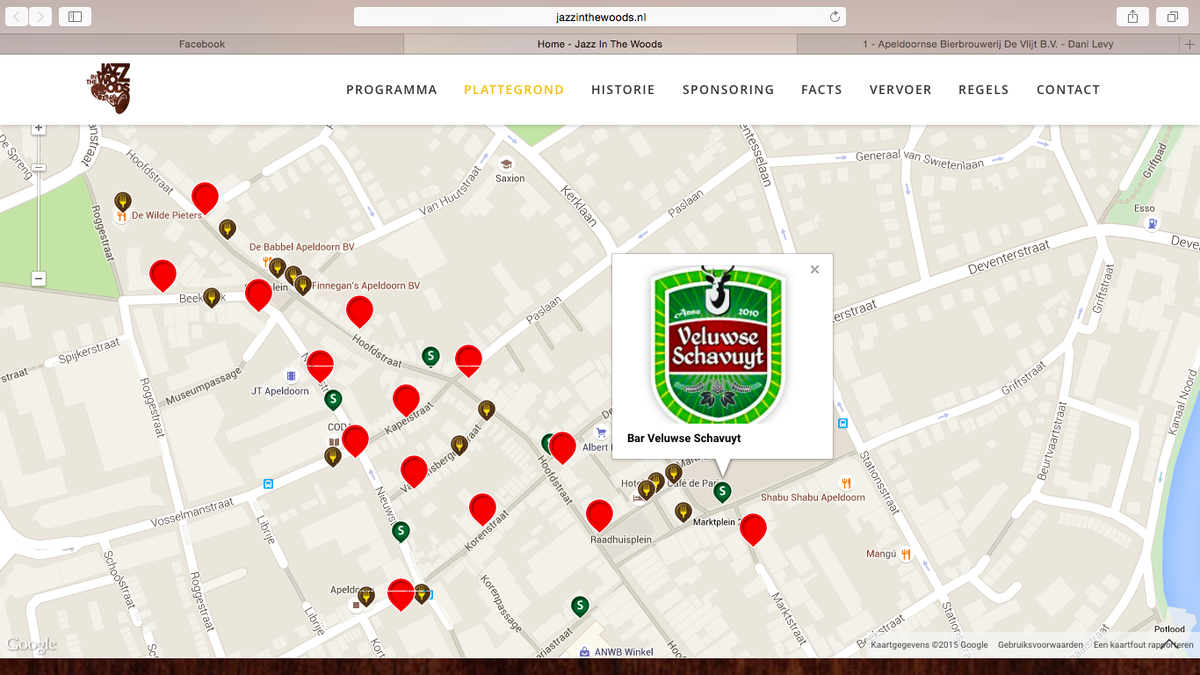The image size is (1200, 675).
Task: Click the green S marker below the popup
Action: (722, 491)
